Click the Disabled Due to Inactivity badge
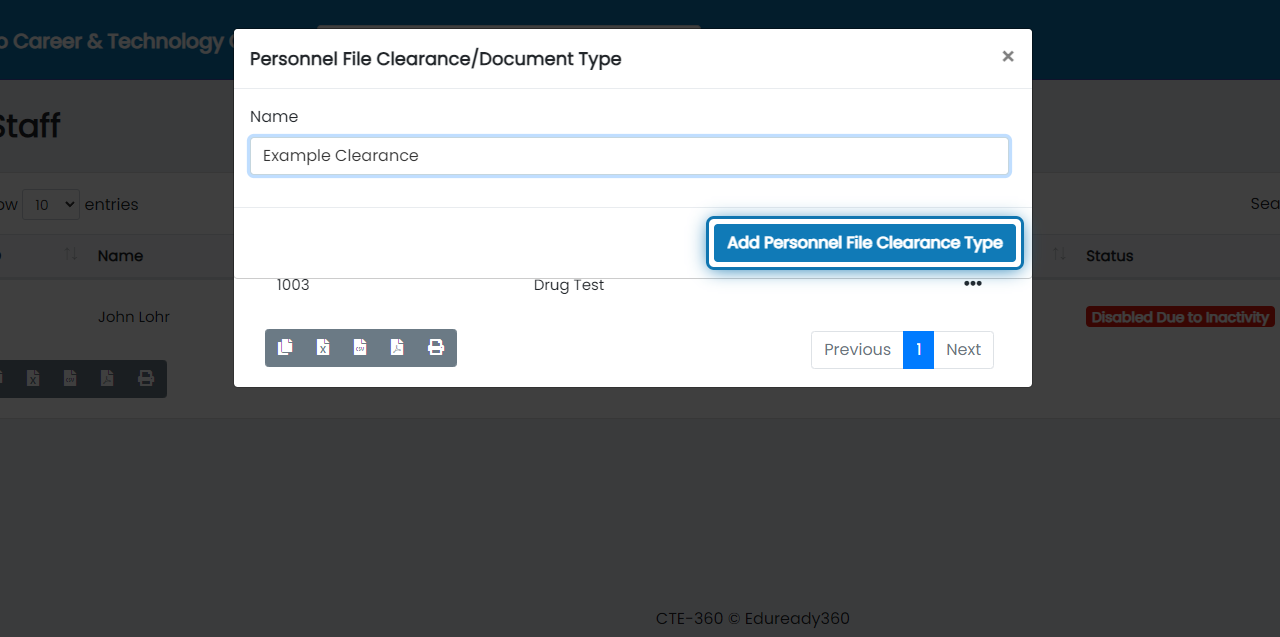 (1180, 317)
